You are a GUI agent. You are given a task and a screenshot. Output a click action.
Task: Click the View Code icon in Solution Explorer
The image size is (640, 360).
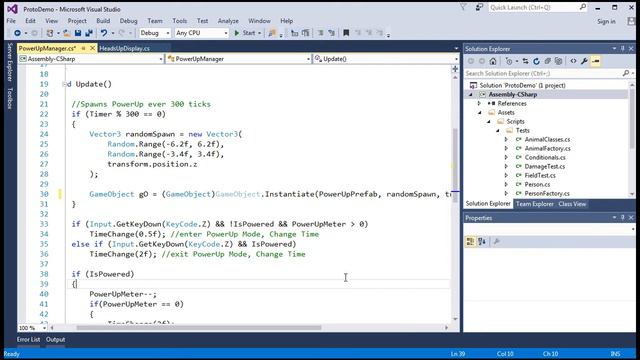(573, 61)
